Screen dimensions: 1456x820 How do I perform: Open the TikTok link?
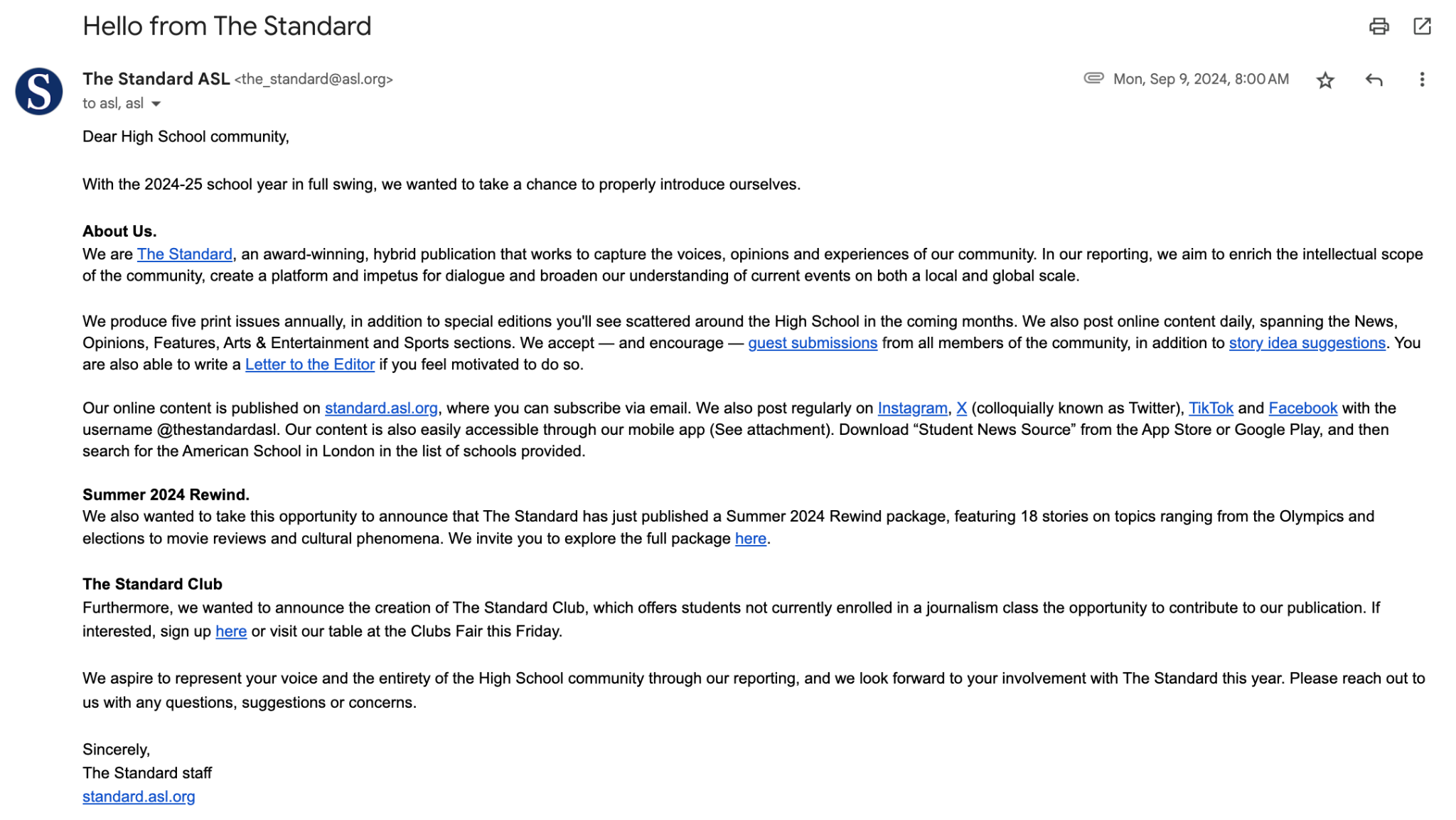pyautogui.click(x=1211, y=409)
